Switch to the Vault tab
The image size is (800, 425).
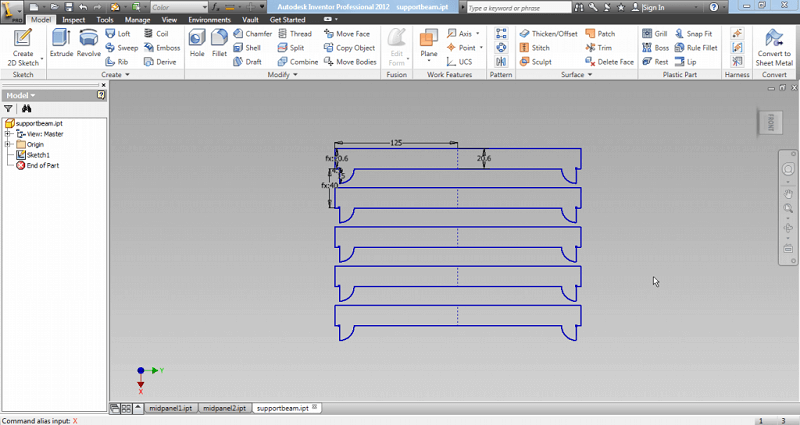point(250,19)
